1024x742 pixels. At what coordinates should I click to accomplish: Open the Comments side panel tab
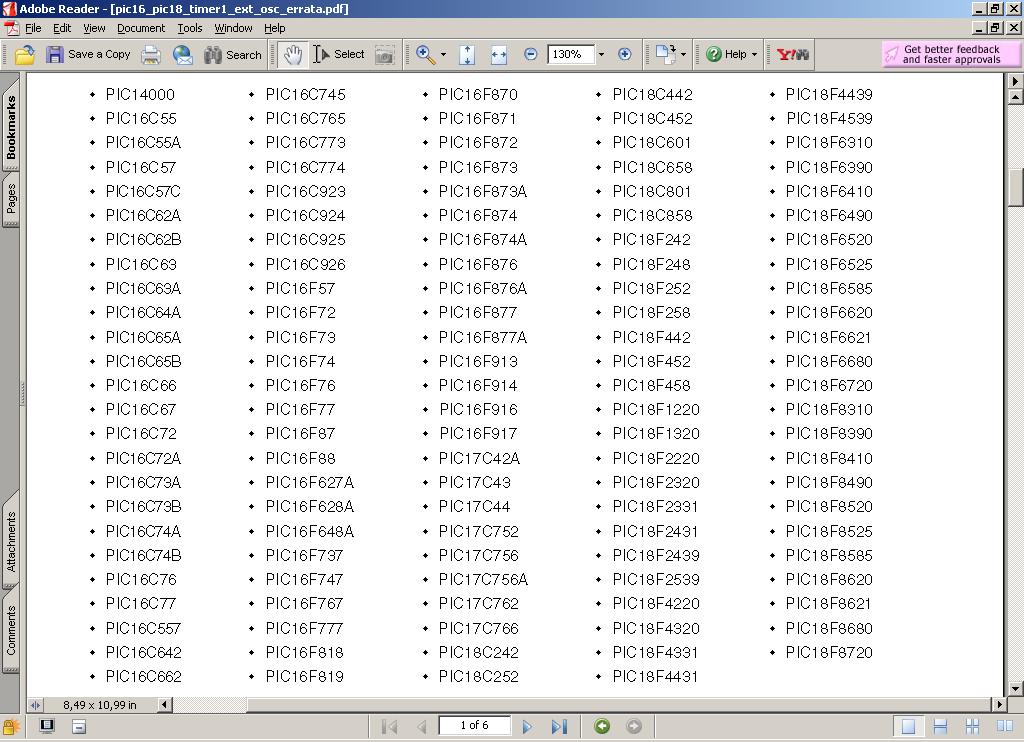(11, 630)
